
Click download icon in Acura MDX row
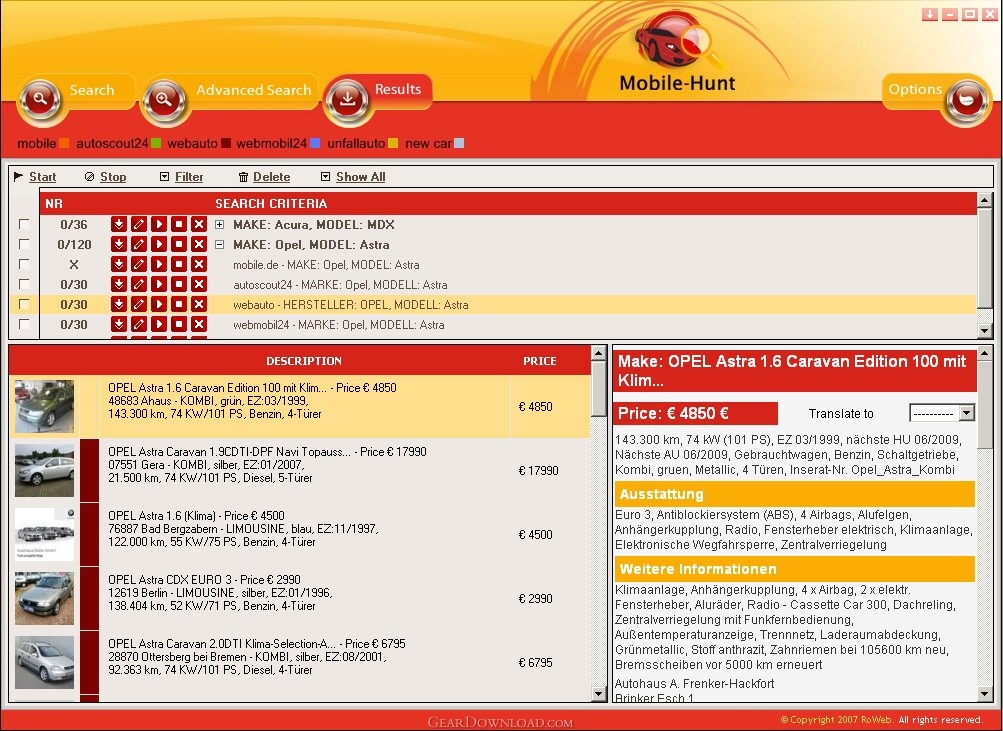click(x=118, y=224)
